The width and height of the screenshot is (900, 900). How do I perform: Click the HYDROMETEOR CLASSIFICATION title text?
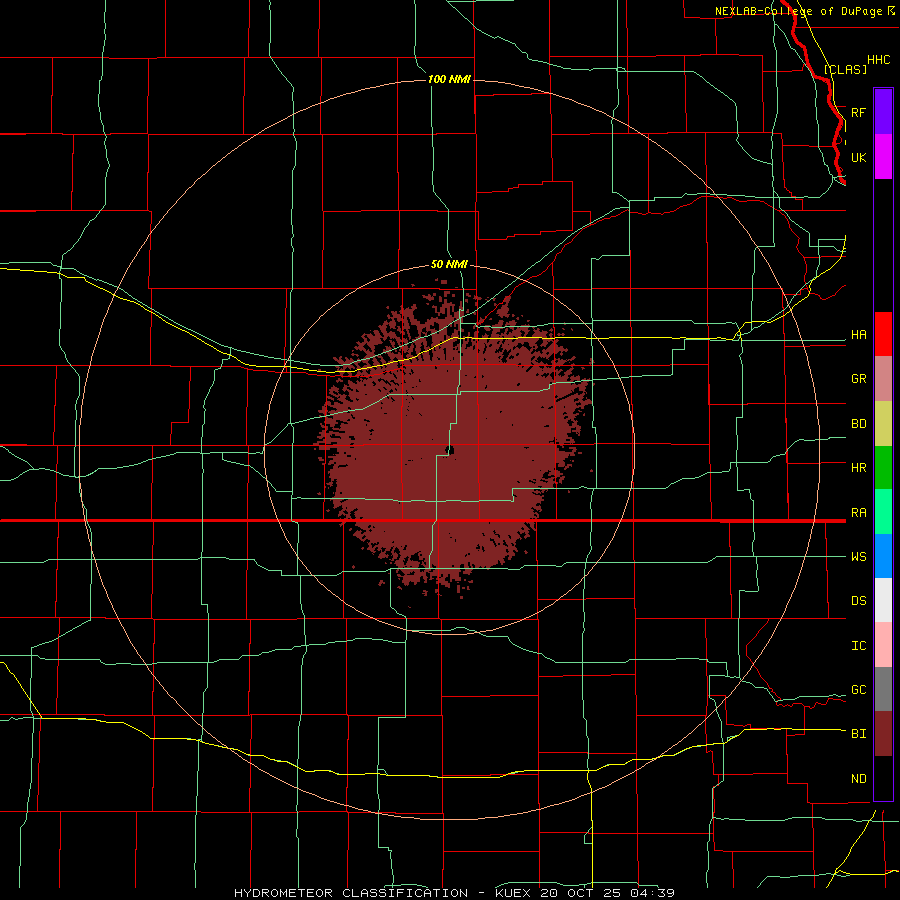tap(351, 893)
